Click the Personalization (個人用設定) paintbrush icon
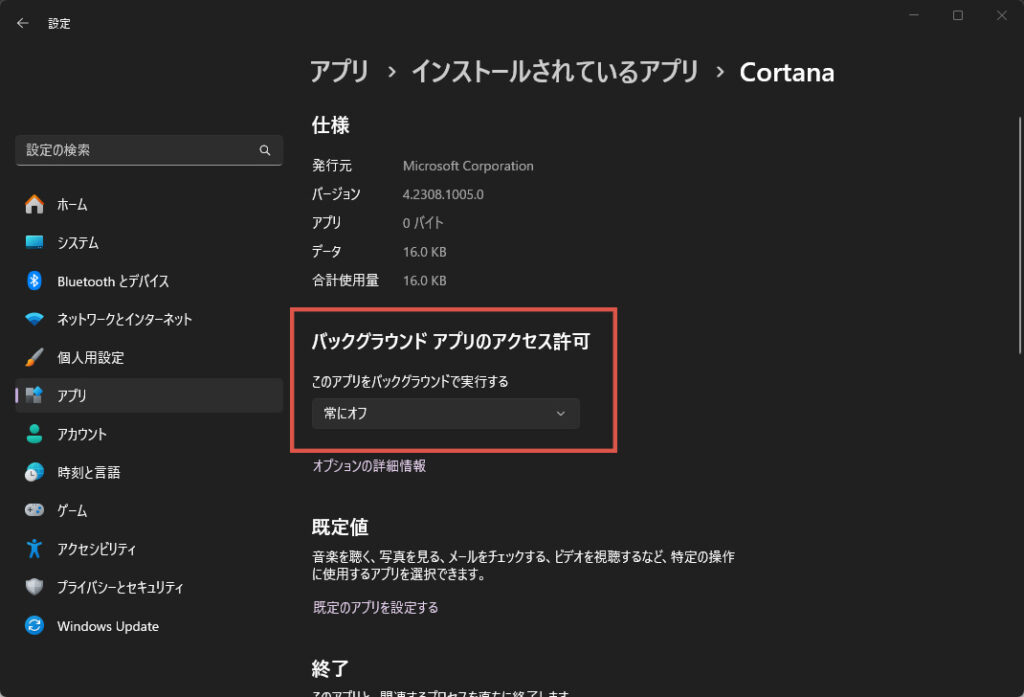1024x697 pixels. [35, 357]
